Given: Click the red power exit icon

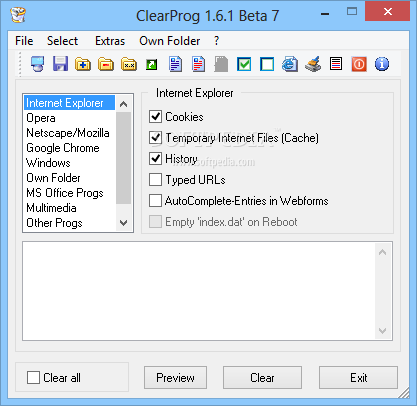Looking at the screenshot, I should tap(359, 64).
